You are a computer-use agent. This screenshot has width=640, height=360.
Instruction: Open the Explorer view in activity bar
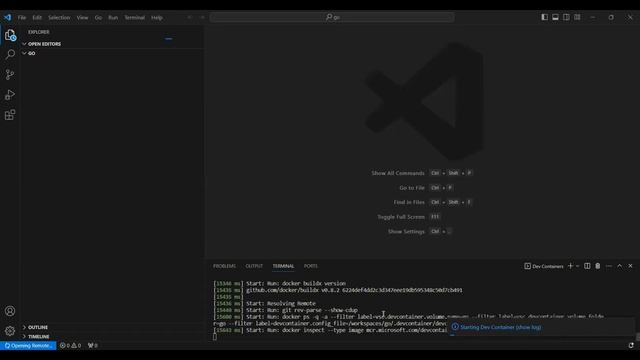point(10,35)
